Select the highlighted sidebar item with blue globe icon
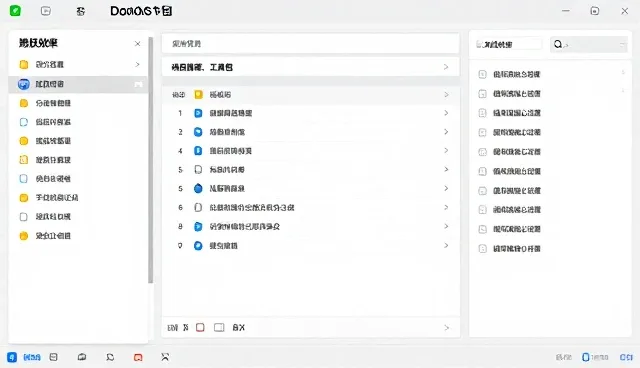The width and height of the screenshot is (640, 368). [78, 84]
